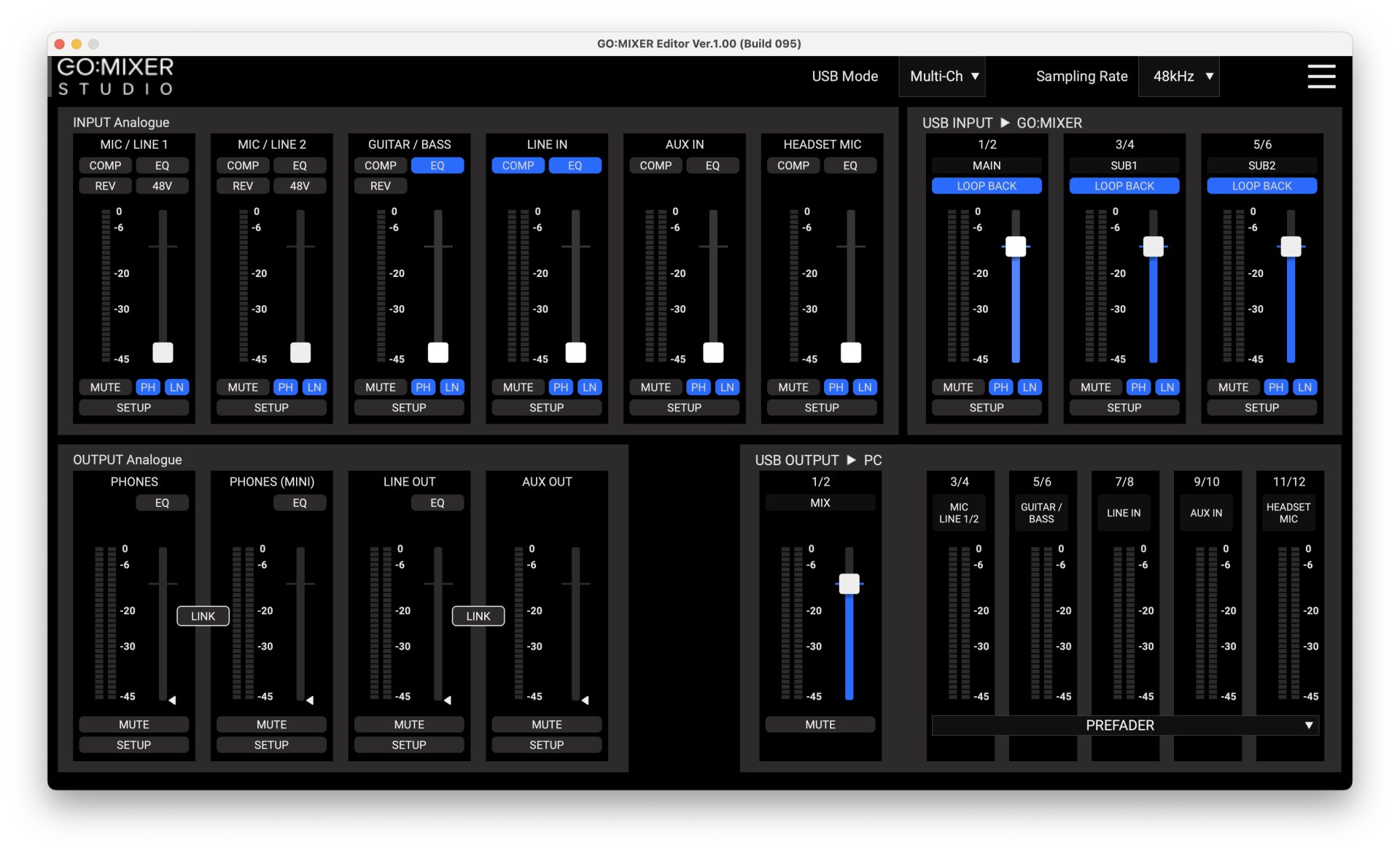Click the USB output 1/2 MIX fader handle
1400x853 pixels.
(x=849, y=584)
